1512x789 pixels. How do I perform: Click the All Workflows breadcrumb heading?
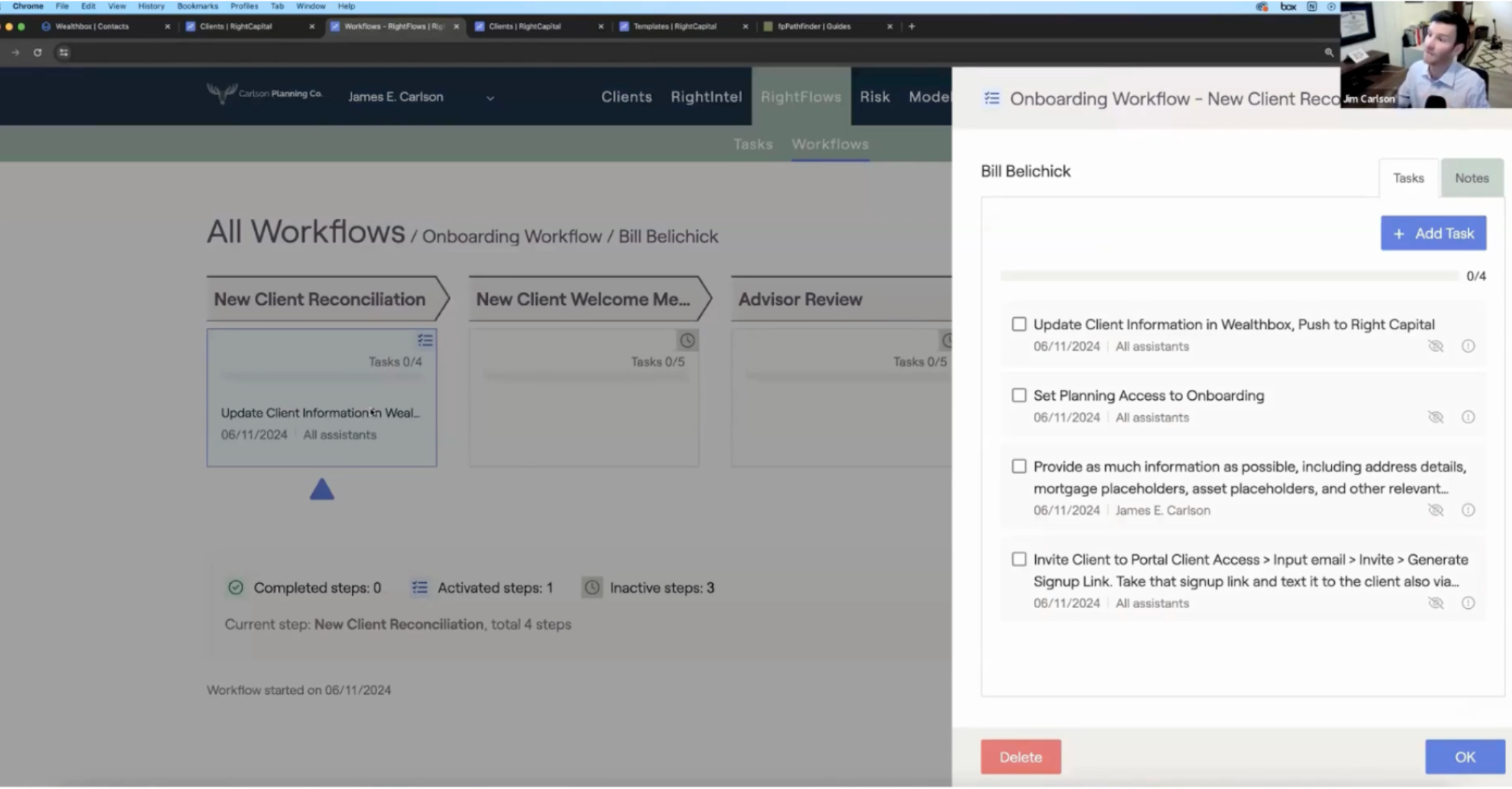pyautogui.click(x=306, y=231)
